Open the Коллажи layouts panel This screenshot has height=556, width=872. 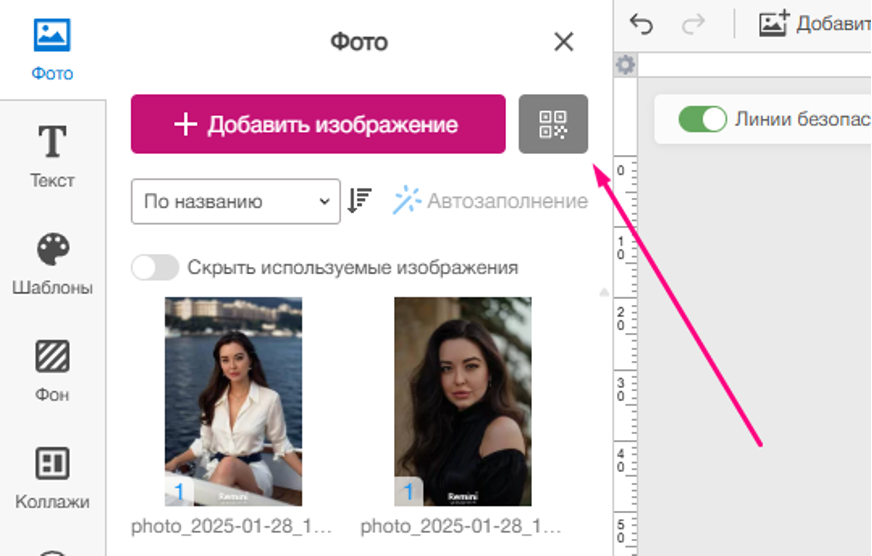(x=52, y=478)
